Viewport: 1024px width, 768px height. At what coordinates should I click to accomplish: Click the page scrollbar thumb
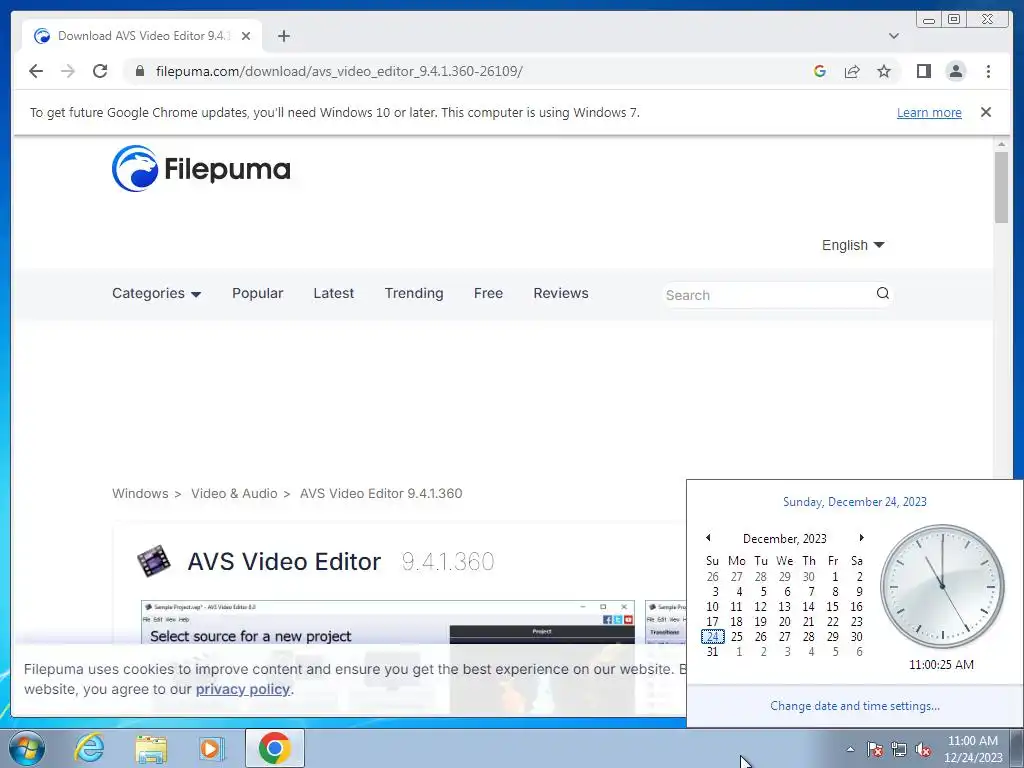click(1001, 187)
